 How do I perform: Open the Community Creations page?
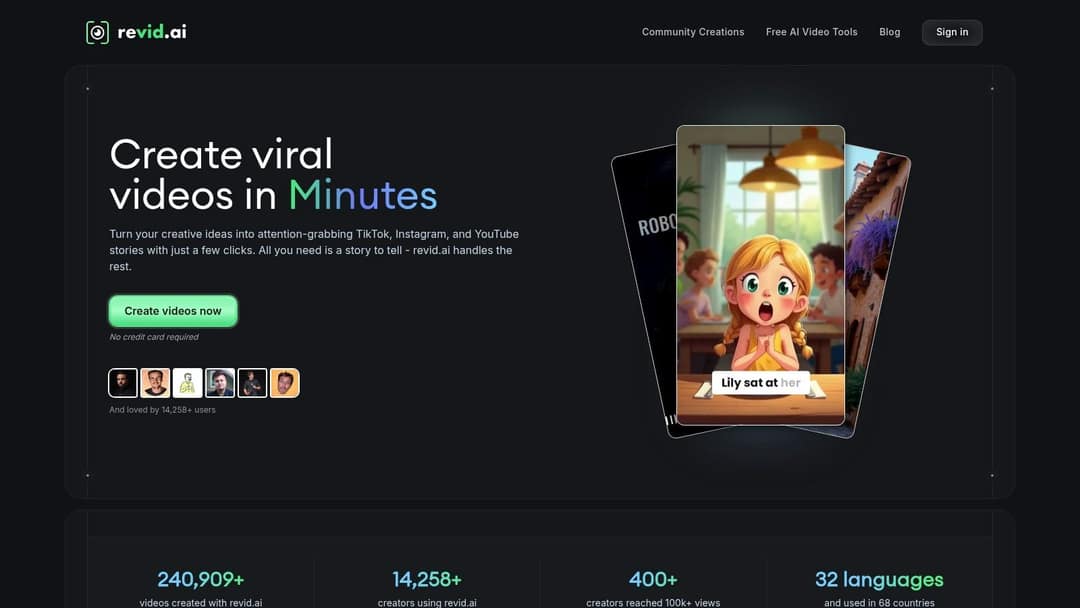point(693,32)
